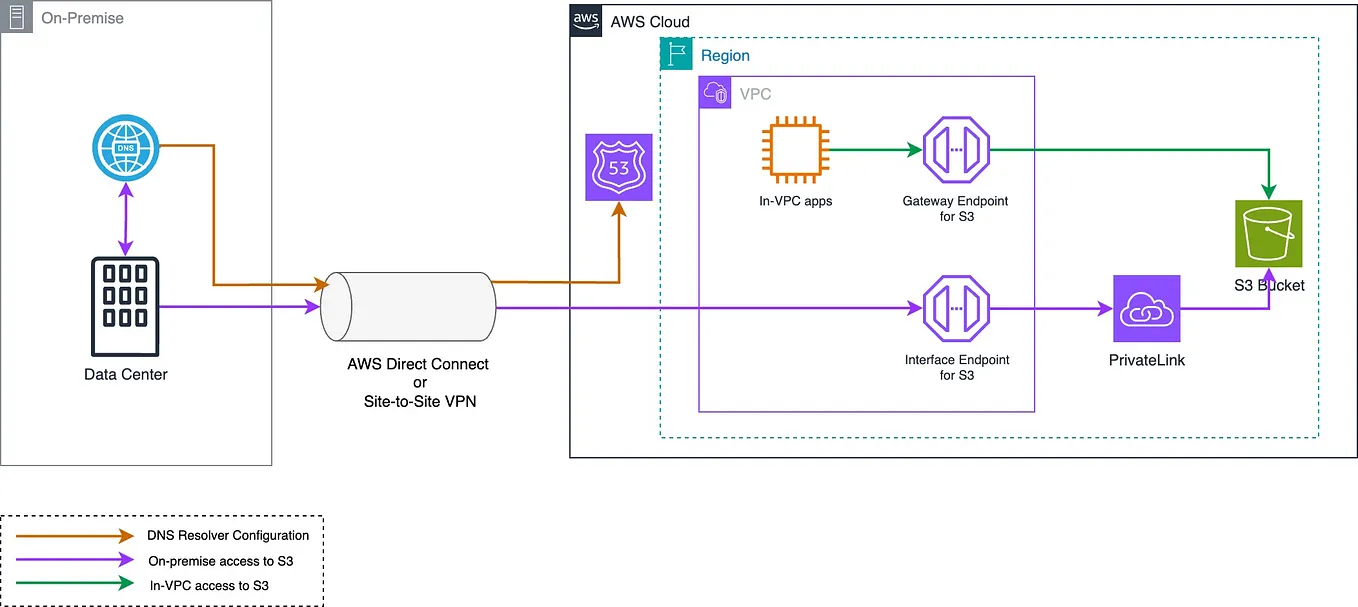The image size is (1358, 607).
Task: Click the Site-to-Site VPN label text
Action: click(419, 401)
